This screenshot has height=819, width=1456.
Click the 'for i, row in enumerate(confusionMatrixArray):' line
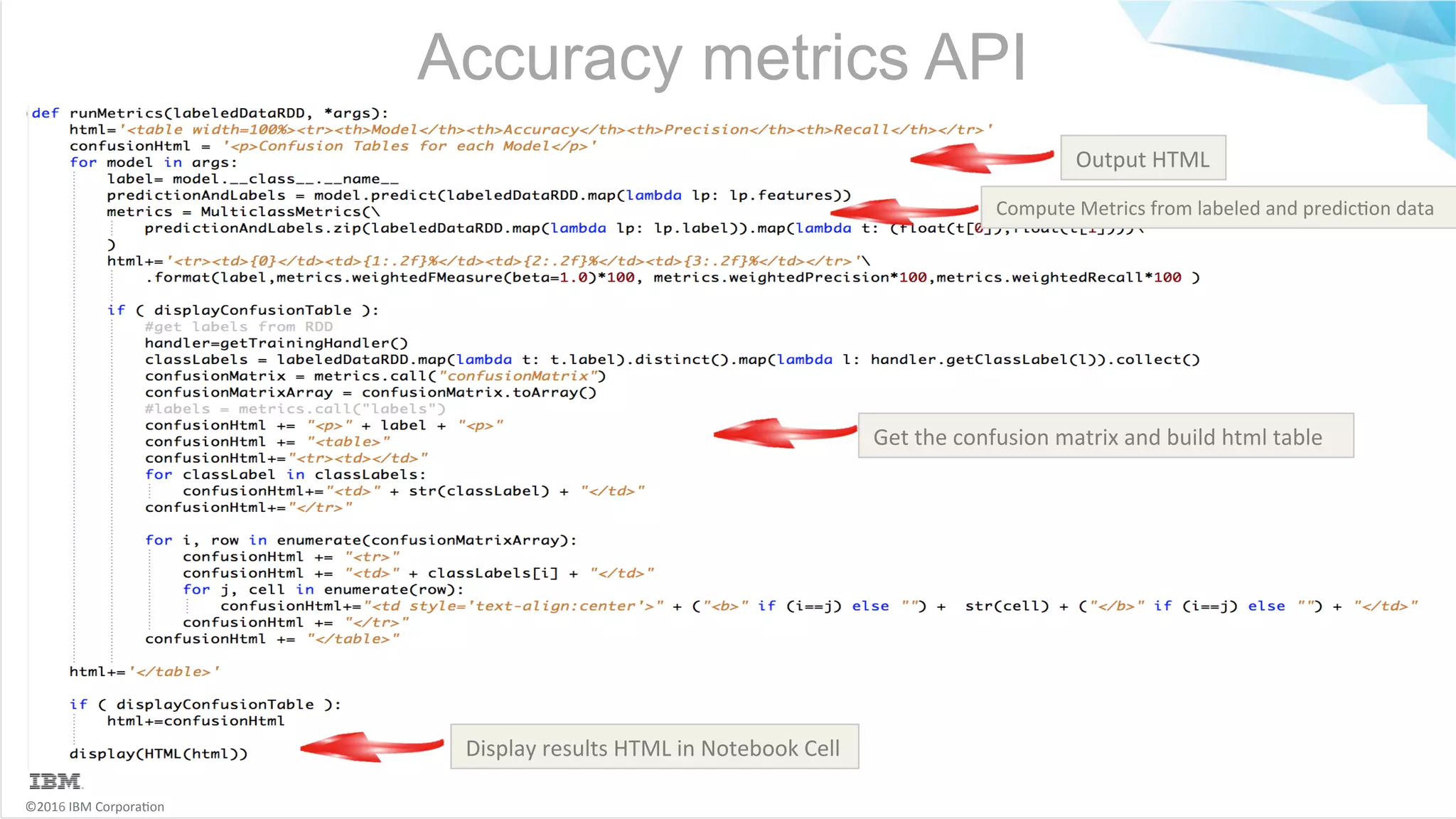[361, 540]
